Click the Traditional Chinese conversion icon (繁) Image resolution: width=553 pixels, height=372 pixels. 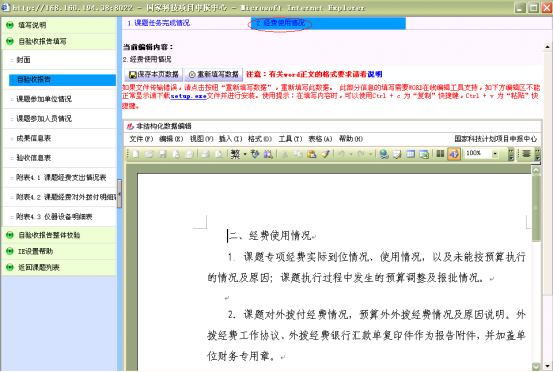coord(235,154)
